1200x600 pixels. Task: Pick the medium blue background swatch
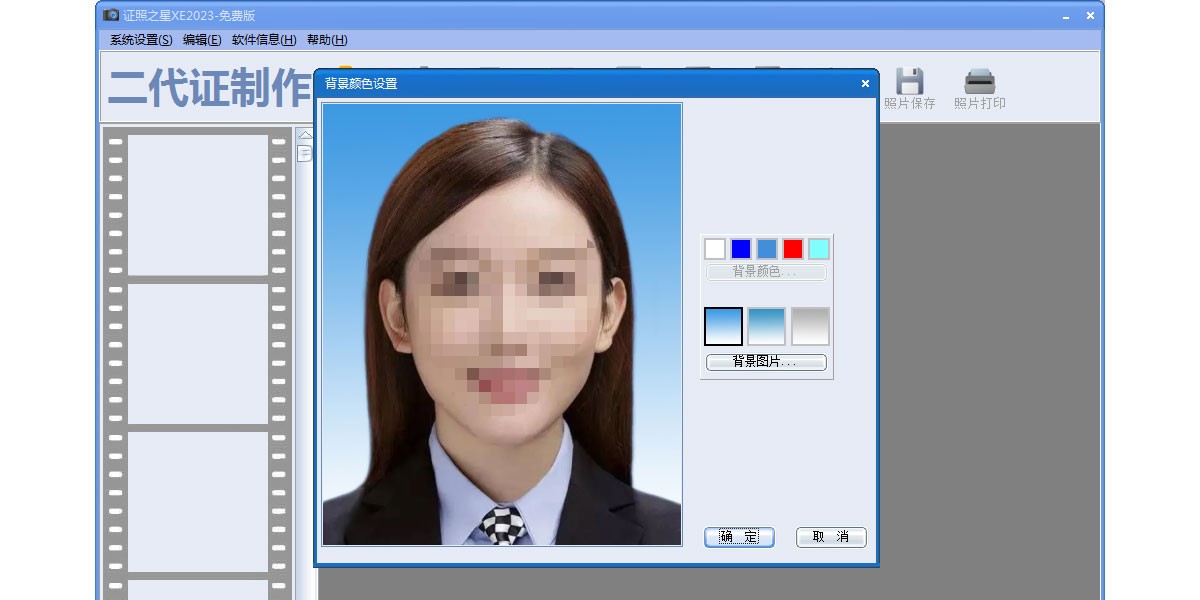pyautogui.click(x=767, y=249)
